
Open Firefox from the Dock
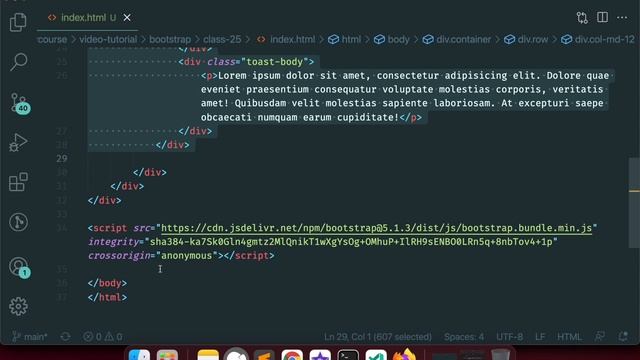pos(404,354)
